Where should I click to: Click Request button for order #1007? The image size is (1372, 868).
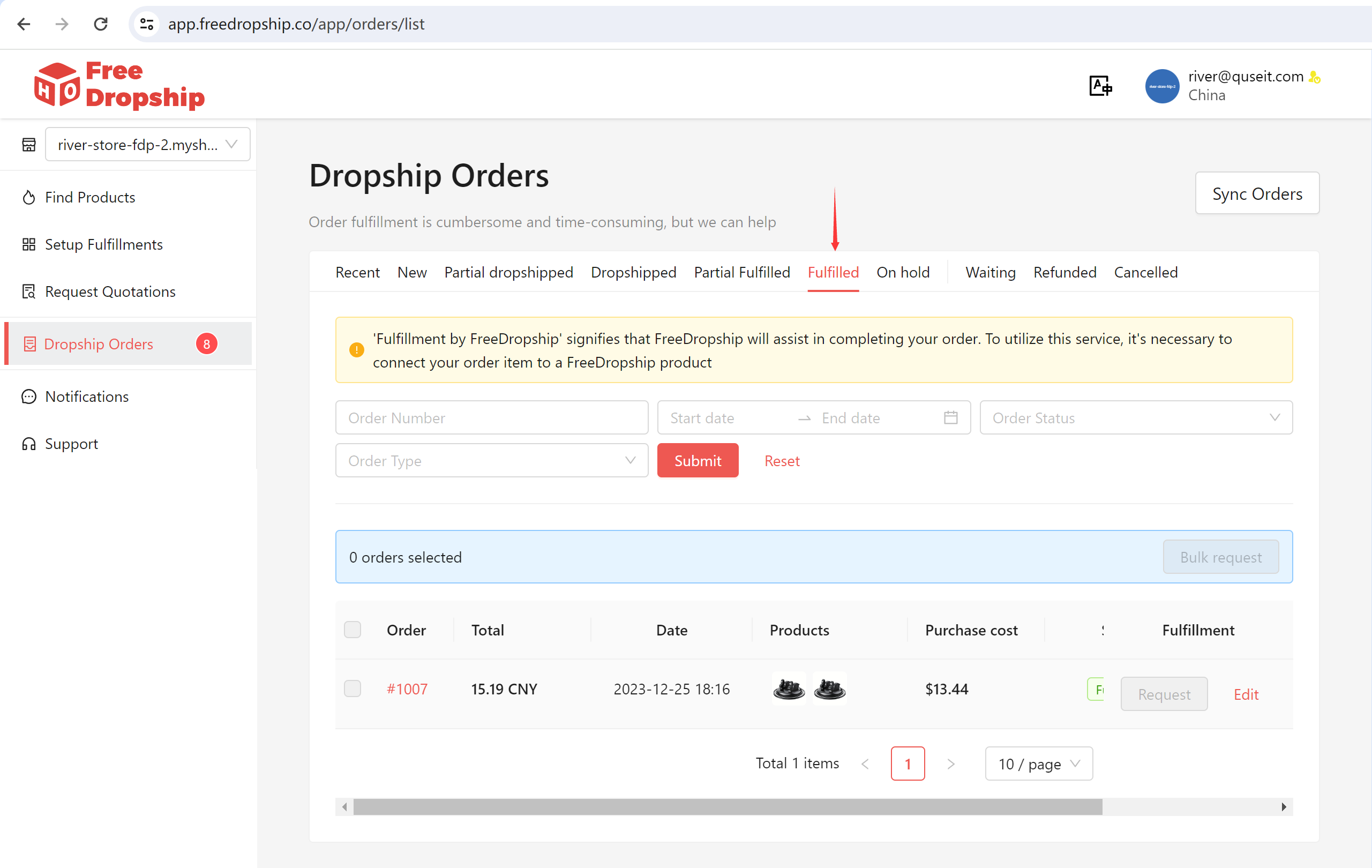[1164, 694]
